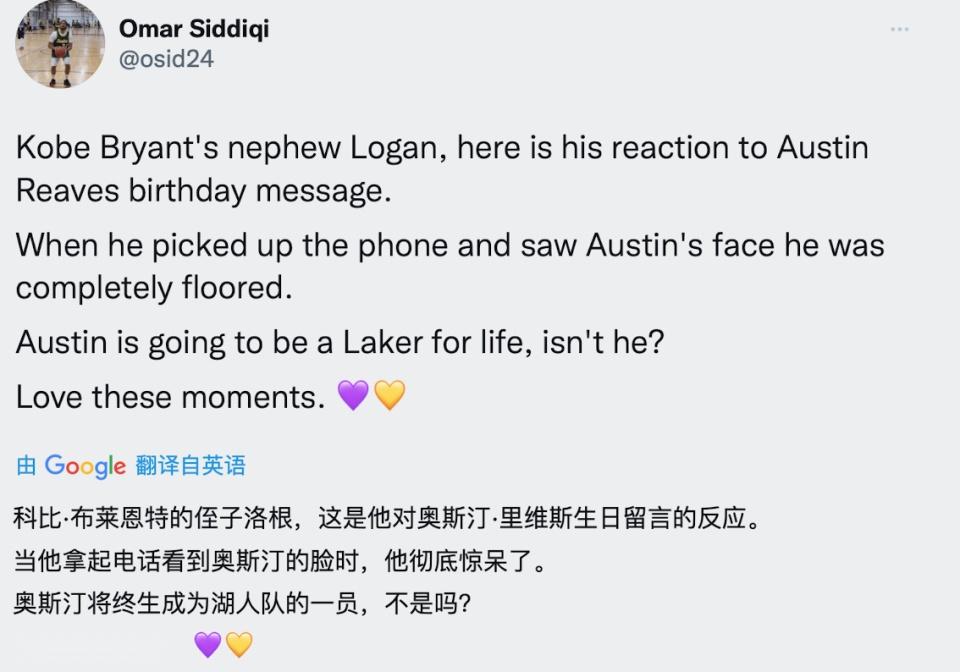The height and width of the screenshot is (672, 960).
Task: Click the purple heart below the Chinese translation
Action: tap(207, 644)
